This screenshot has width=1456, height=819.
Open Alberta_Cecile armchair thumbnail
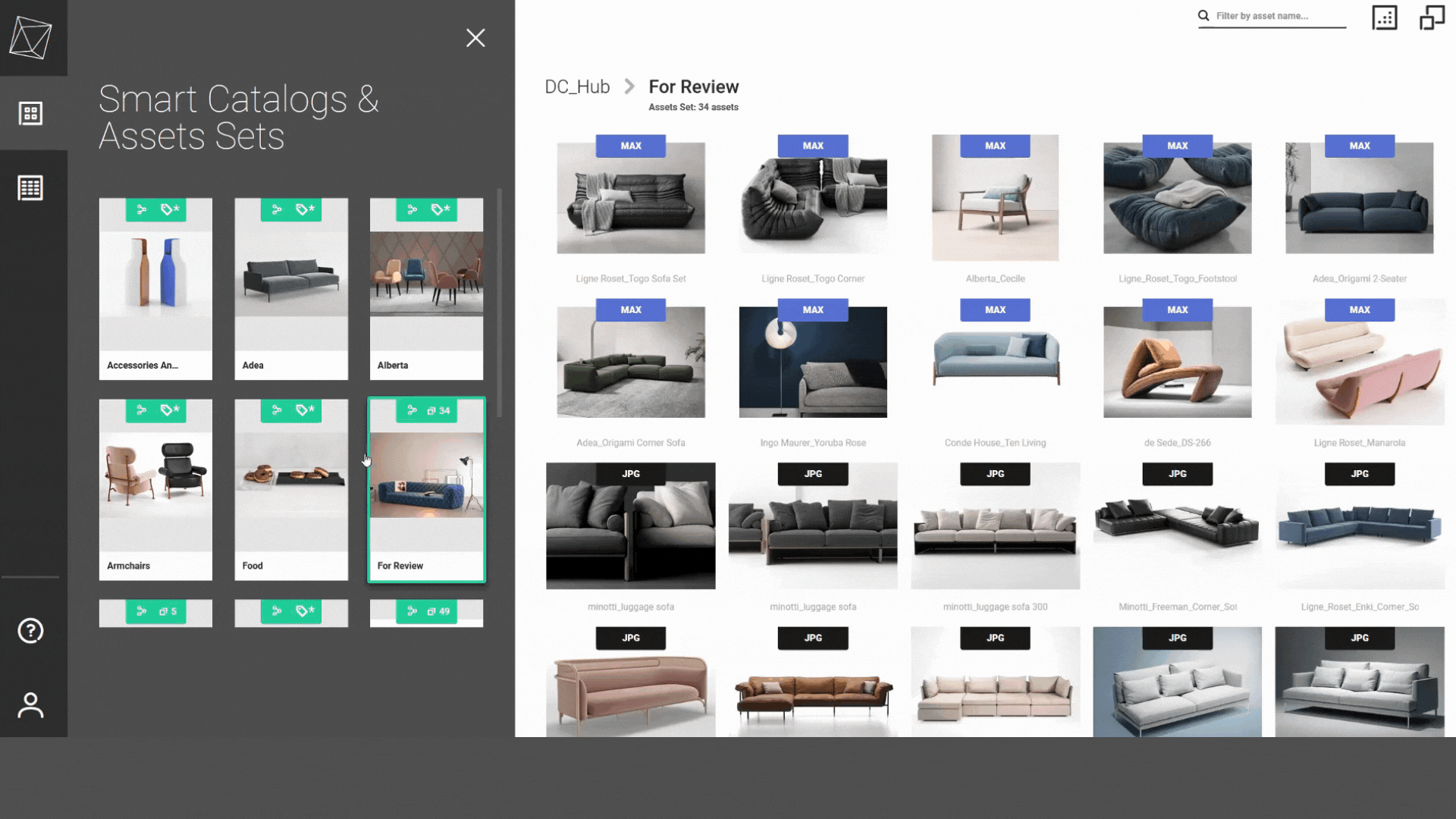tap(995, 198)
